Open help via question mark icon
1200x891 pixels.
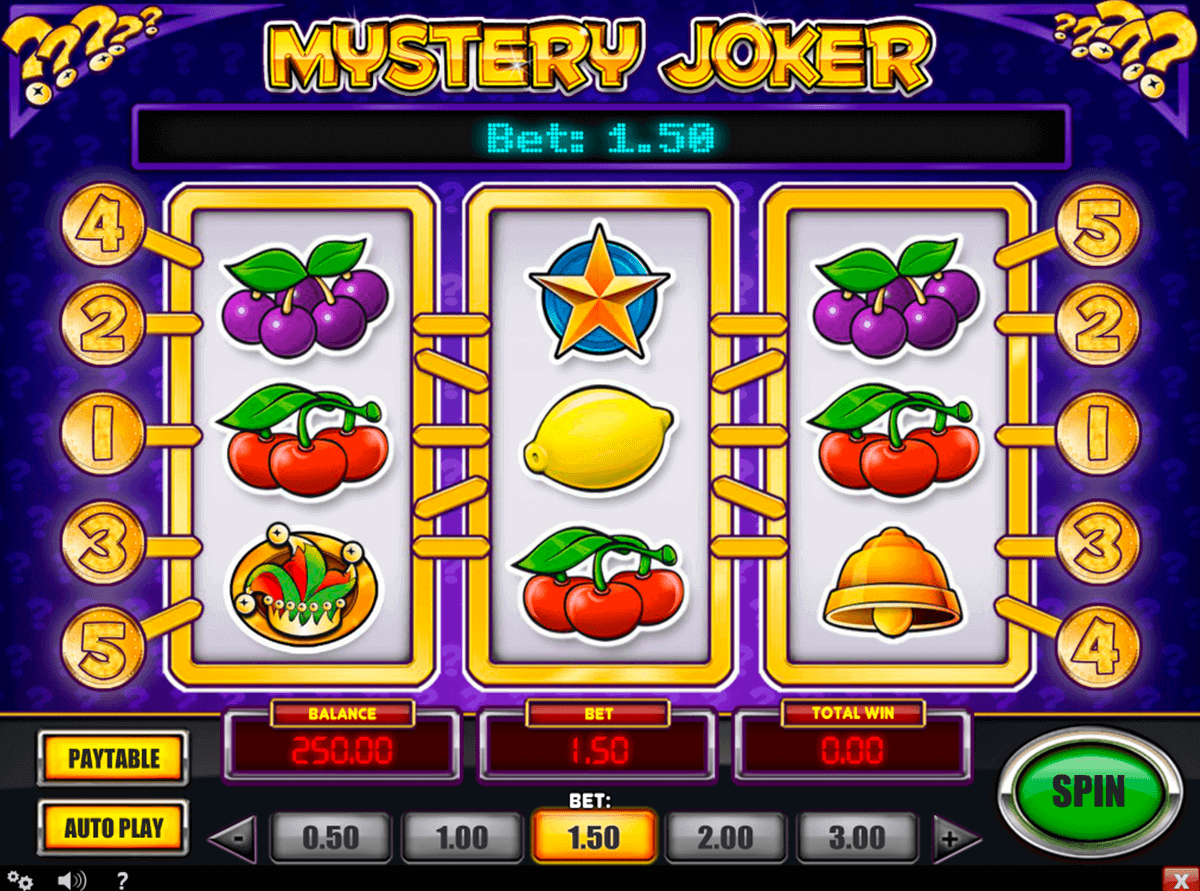click(x=122, y=881)
